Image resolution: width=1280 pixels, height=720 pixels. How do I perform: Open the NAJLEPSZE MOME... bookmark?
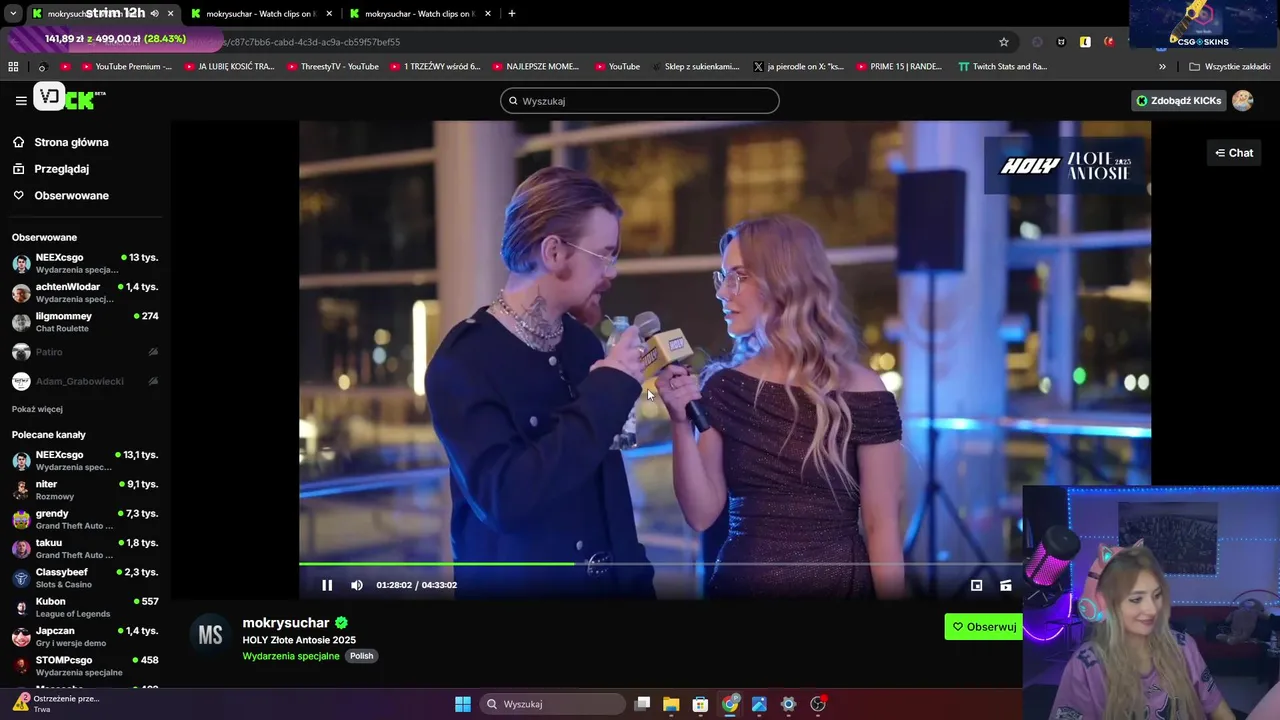[x=535, y=67]
